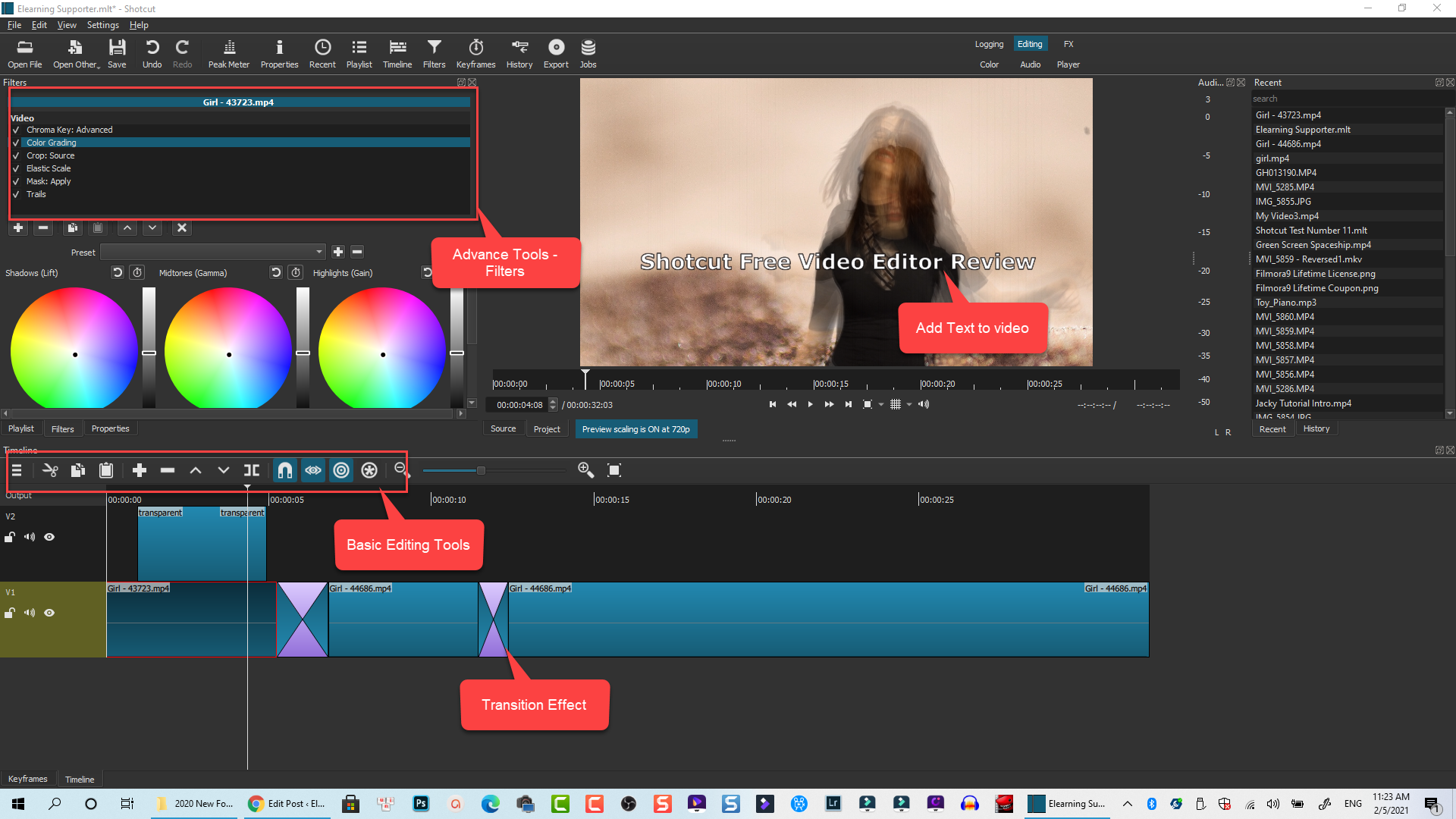Hide the V2 track with eye icon
The image size is (1456, 819).
49,538
